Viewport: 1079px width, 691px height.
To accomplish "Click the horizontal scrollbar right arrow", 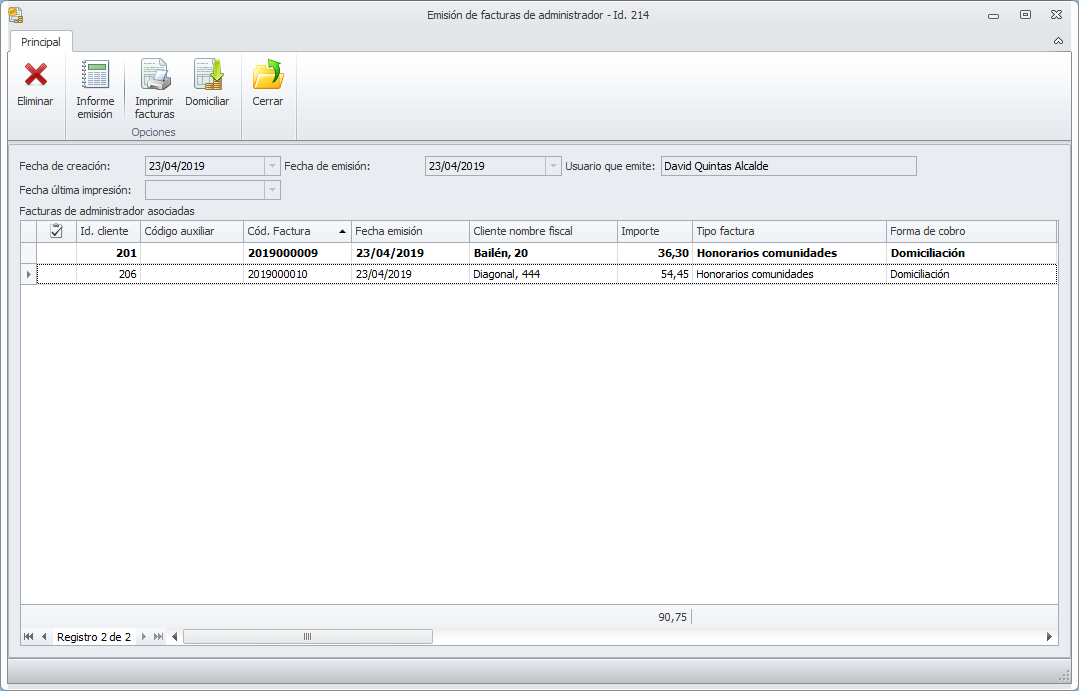I will point(1049,637).
